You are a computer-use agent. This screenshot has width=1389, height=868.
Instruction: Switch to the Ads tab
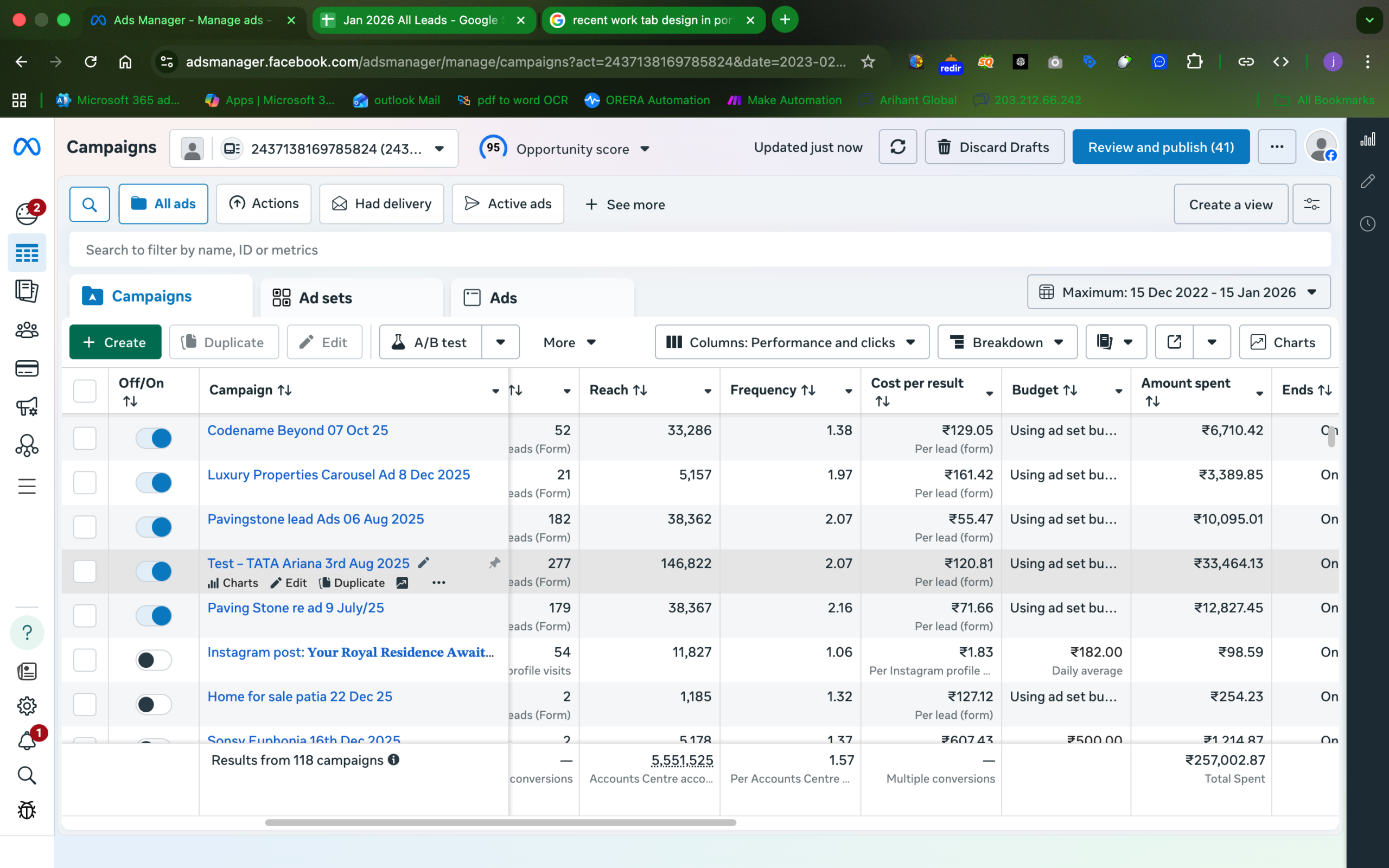[x=503, y=298]
